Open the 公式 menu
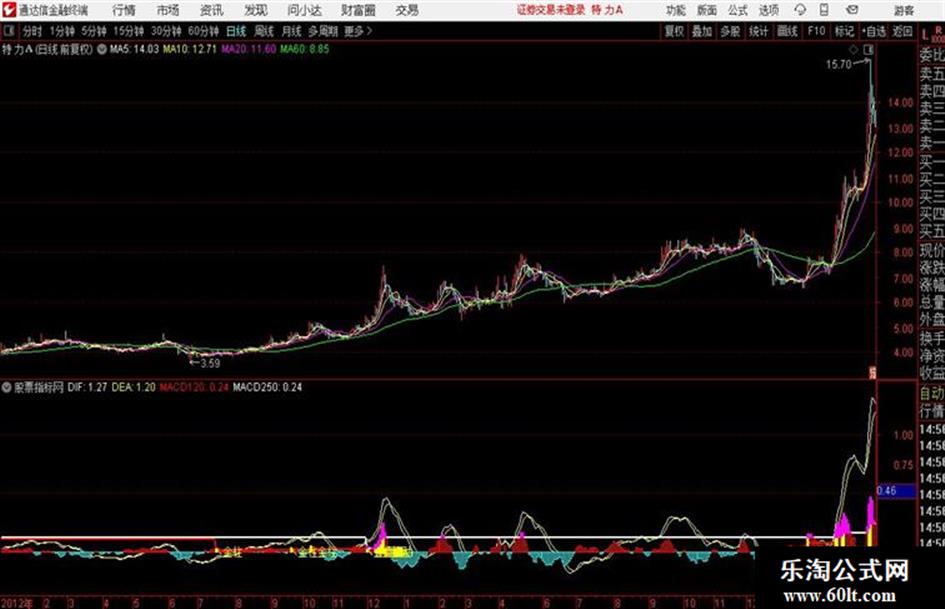945x609 pixels. coord(738,10)
